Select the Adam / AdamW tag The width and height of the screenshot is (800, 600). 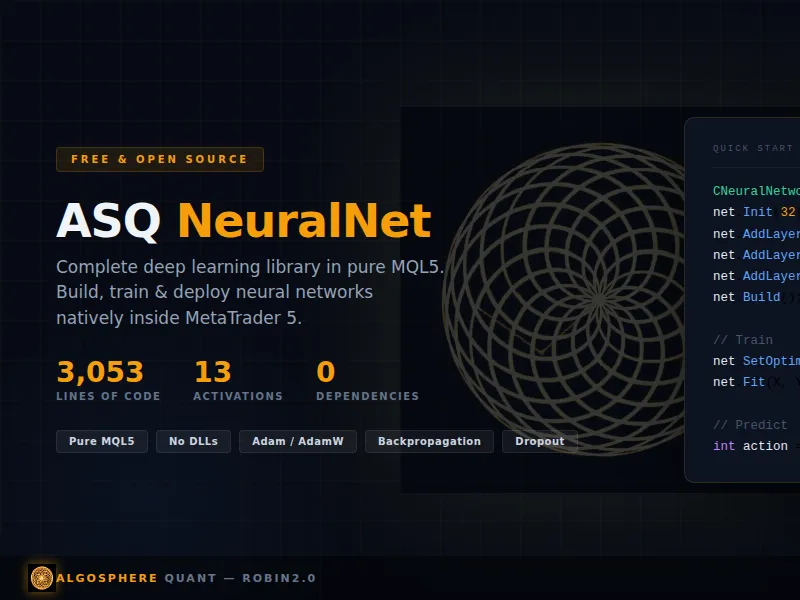coord(297,441)
